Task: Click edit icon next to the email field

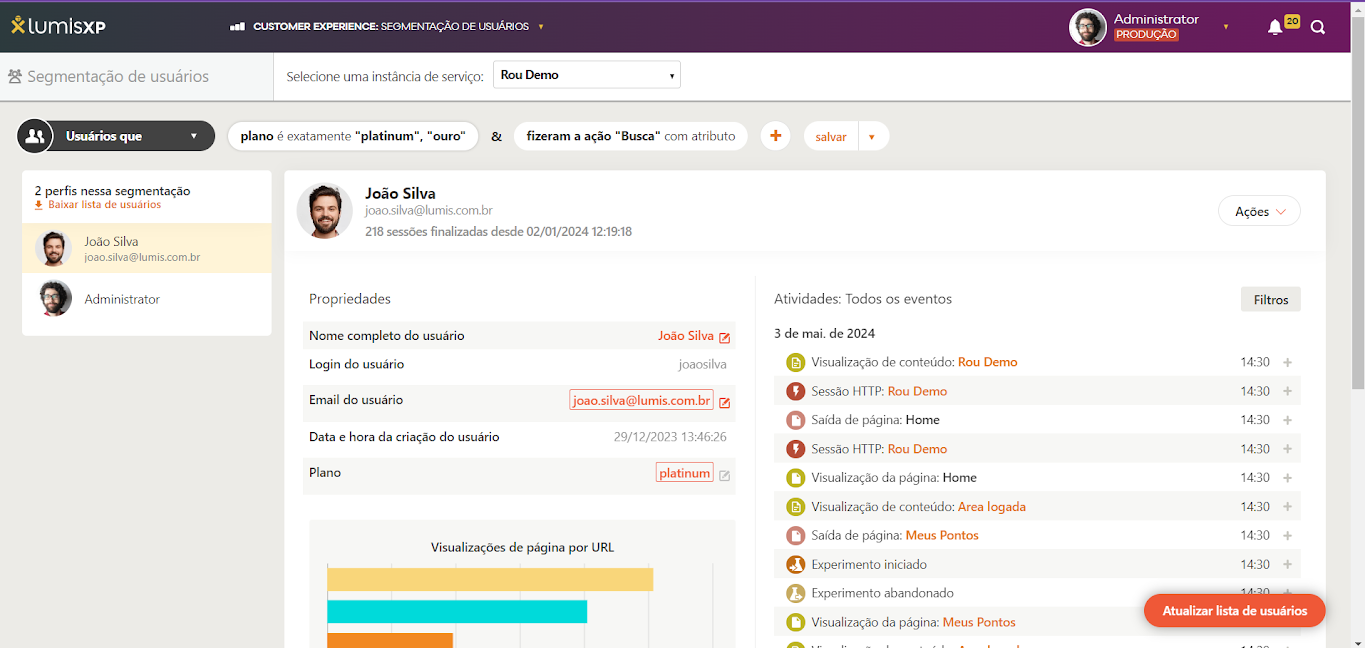Action: (x=725, y=402)
